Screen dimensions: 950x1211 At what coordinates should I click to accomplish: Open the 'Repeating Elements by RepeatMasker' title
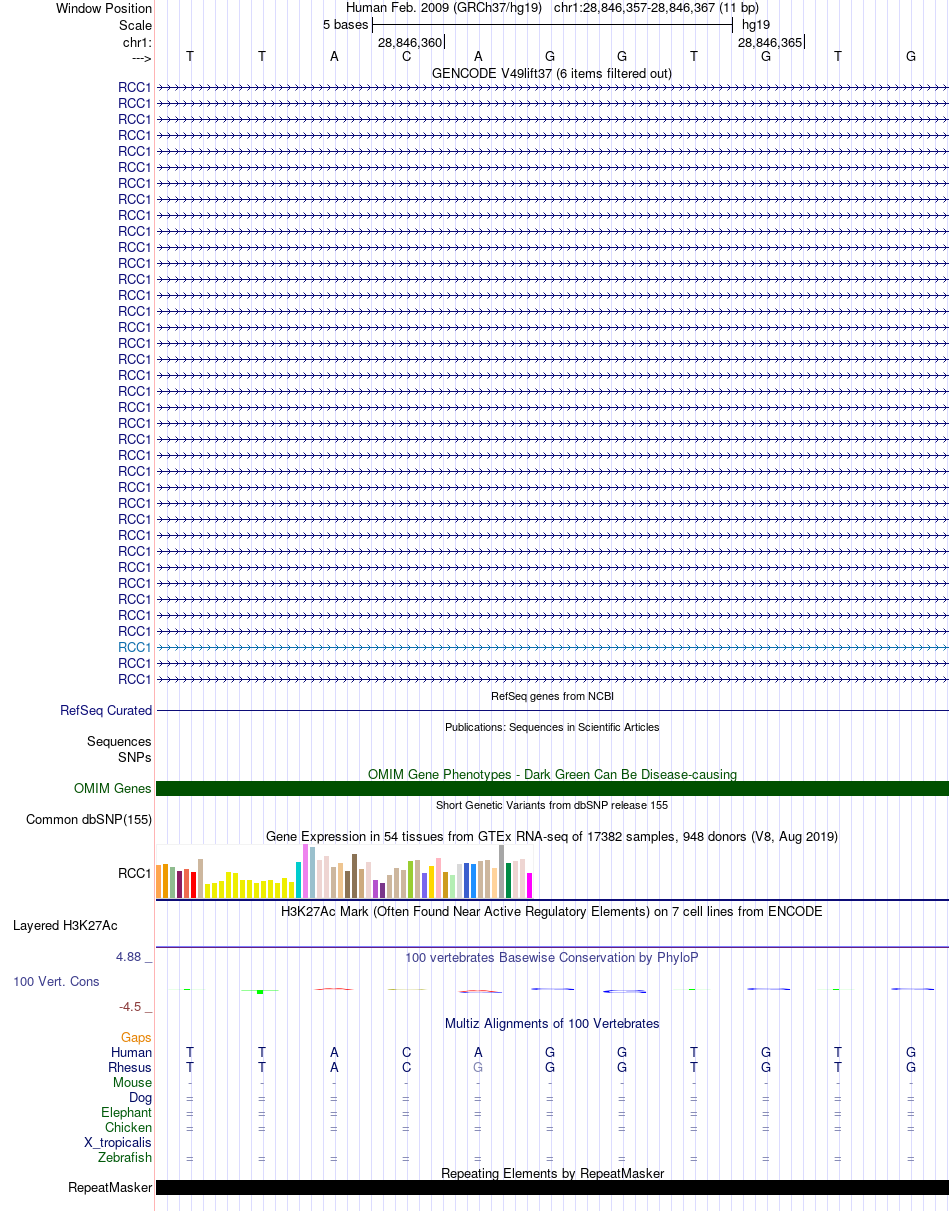point(552,1173)
